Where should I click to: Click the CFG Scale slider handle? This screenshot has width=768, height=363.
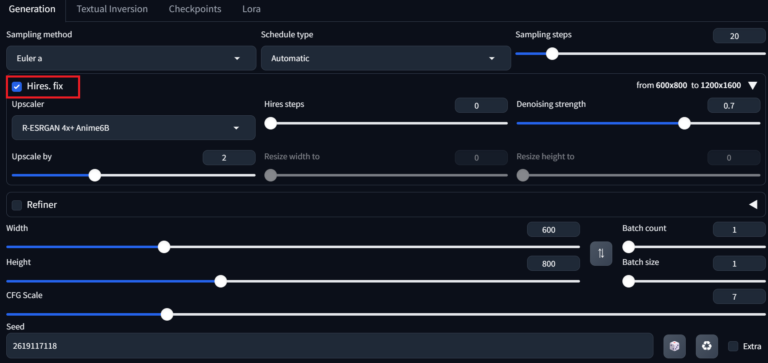click(x=167, y=315)
